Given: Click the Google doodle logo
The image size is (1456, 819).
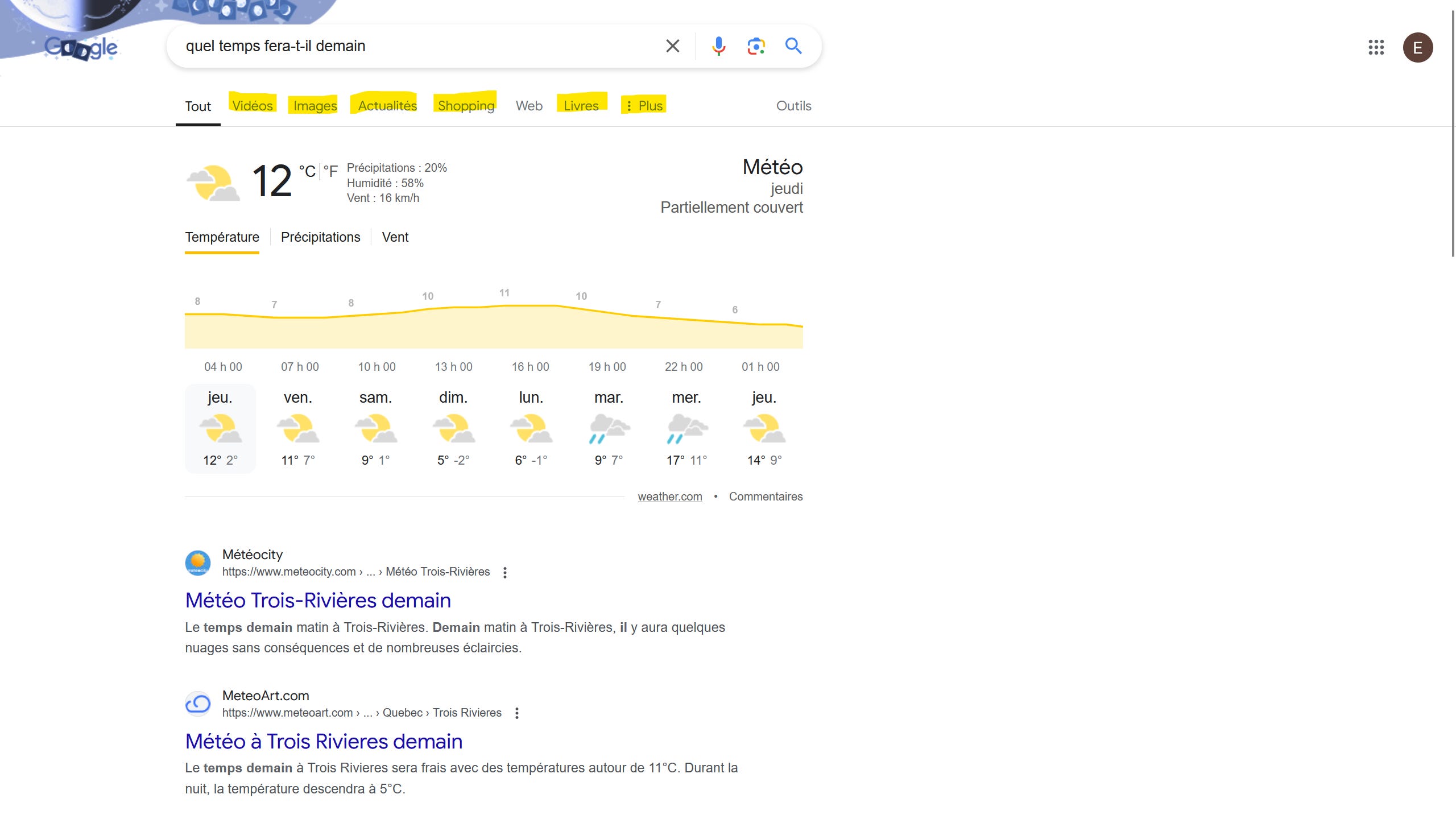Looking at the screenshot, I should 81,48.
